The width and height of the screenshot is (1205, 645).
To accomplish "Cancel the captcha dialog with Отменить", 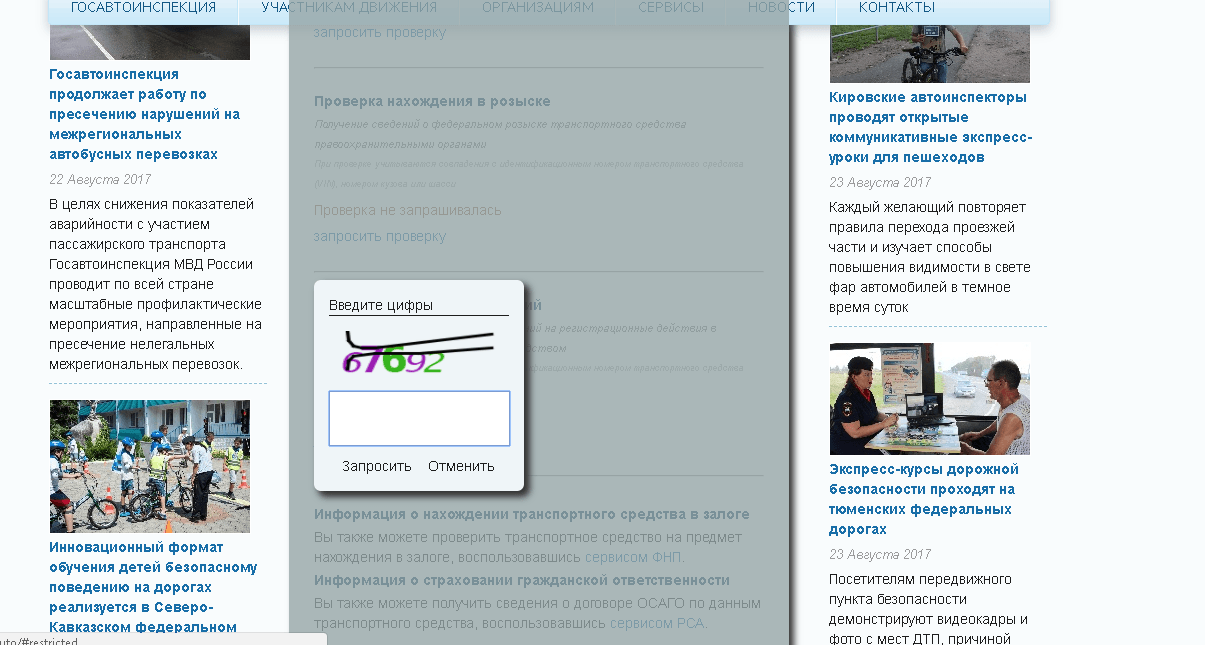I will 461,466.
